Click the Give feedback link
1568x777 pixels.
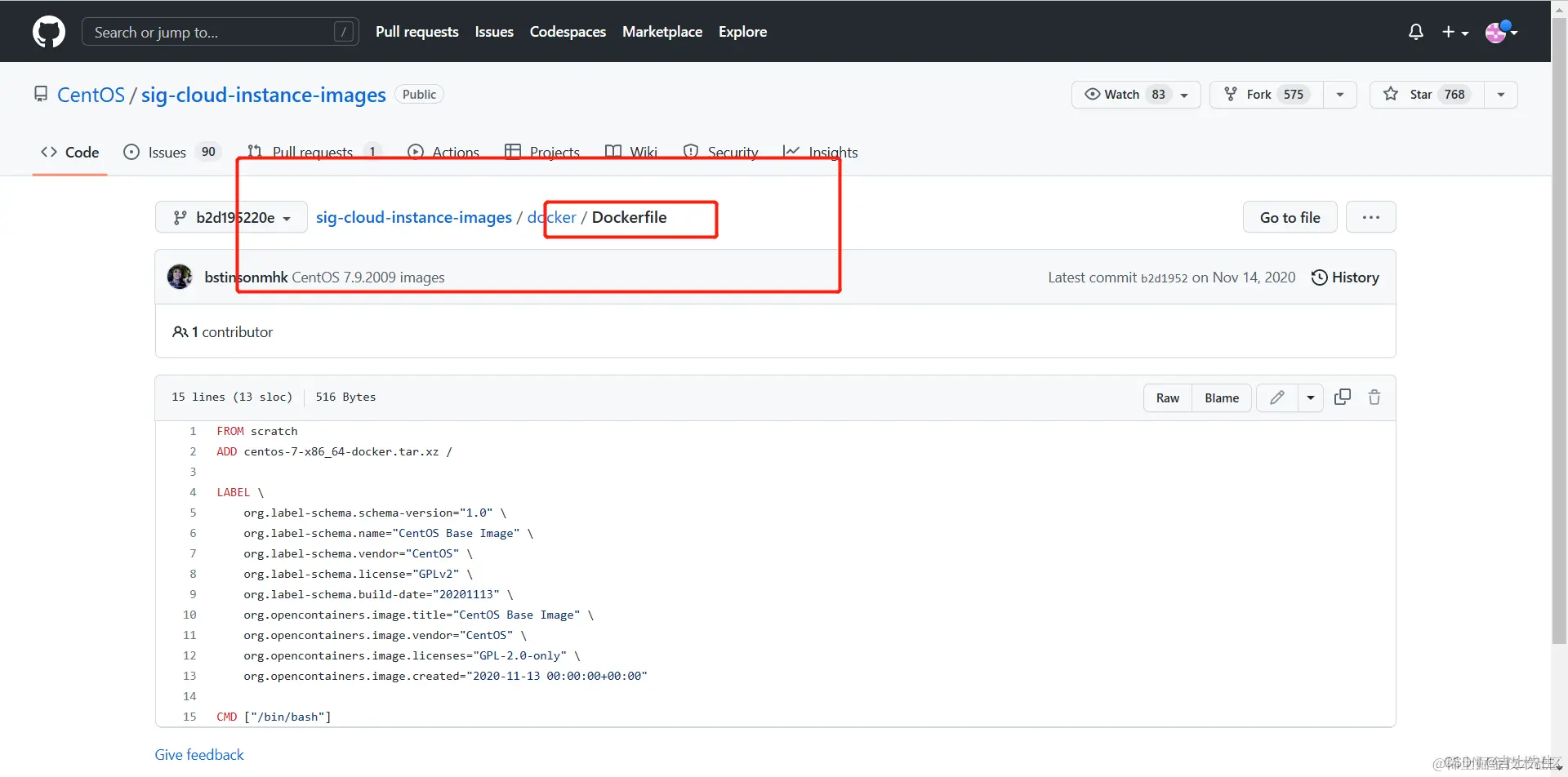point(199,755)
